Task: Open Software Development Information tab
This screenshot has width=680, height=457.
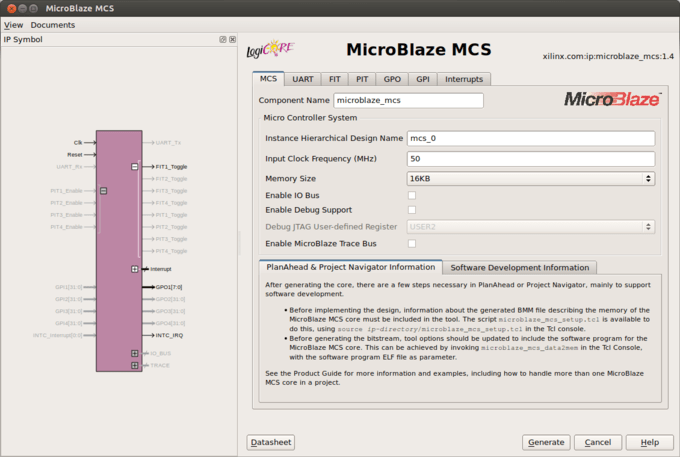Action: coord(520,268)
